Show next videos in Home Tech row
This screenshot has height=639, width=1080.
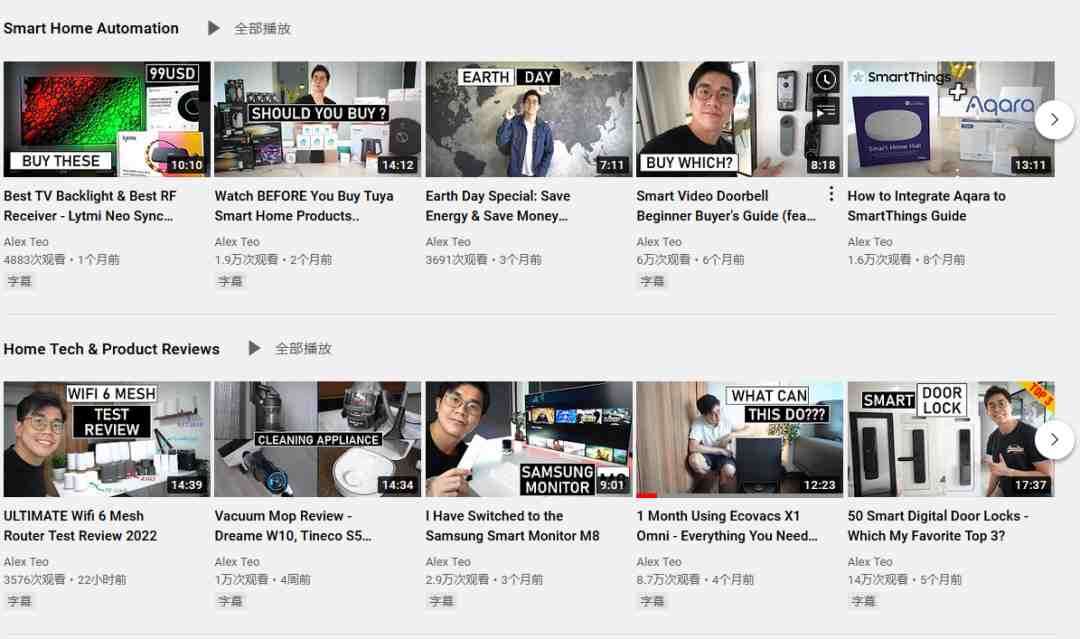pyautogui.click(x=1054, y=439)
